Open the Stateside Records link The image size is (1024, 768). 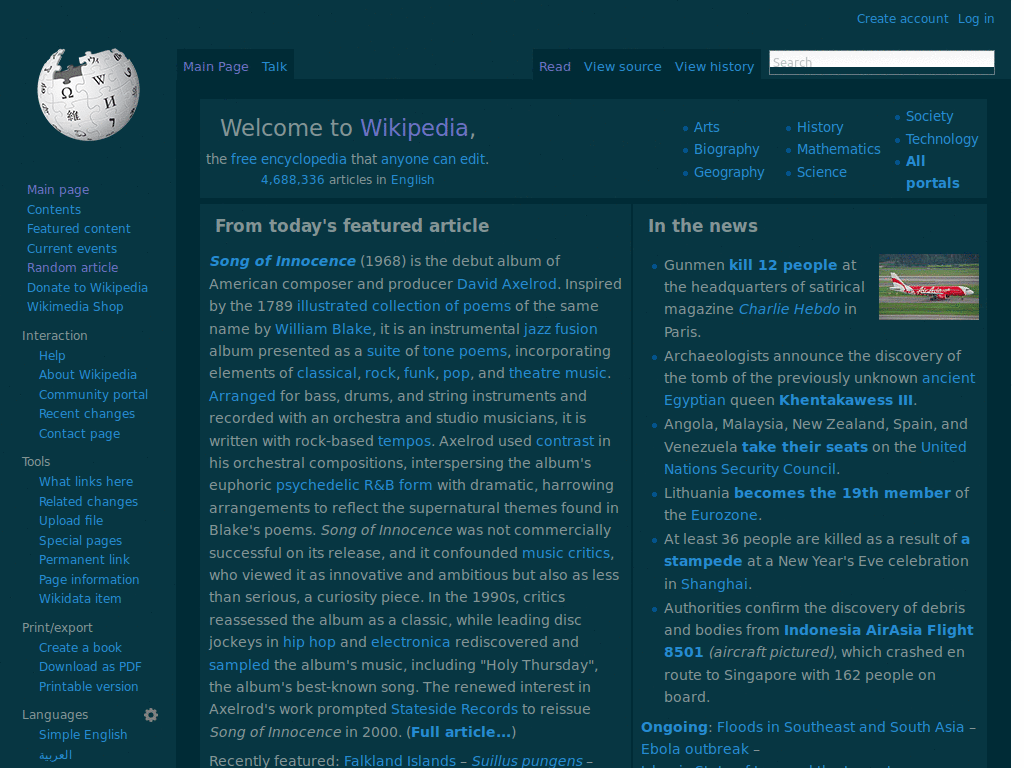[454, 709]
